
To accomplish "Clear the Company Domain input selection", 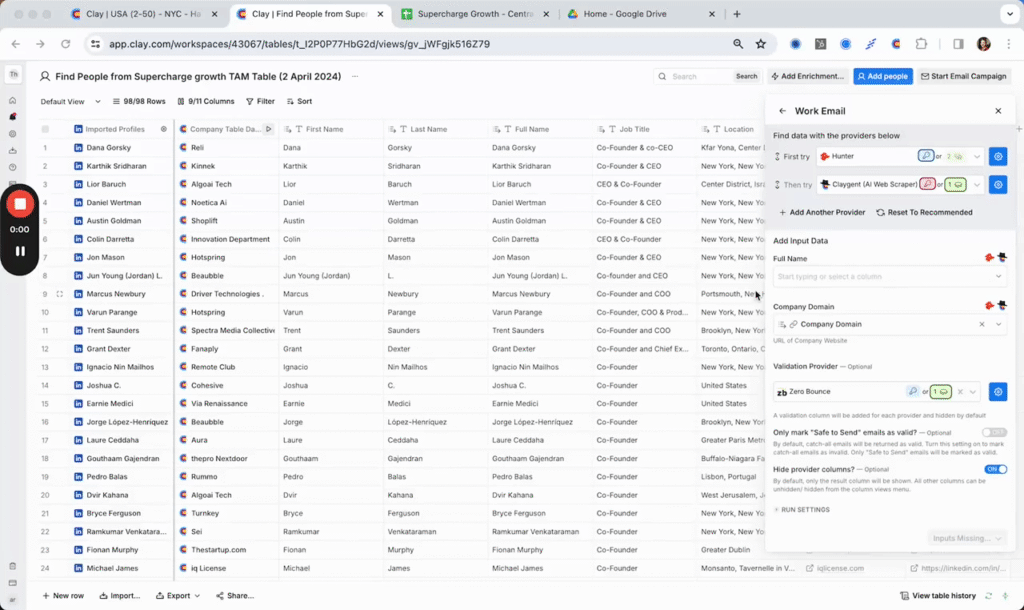I will (981, 324).
